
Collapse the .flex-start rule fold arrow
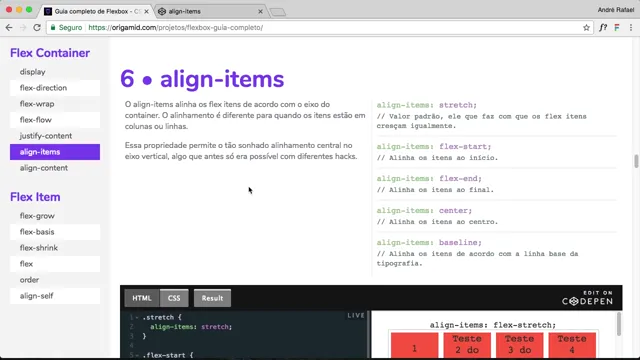click(x=137, y=355)
